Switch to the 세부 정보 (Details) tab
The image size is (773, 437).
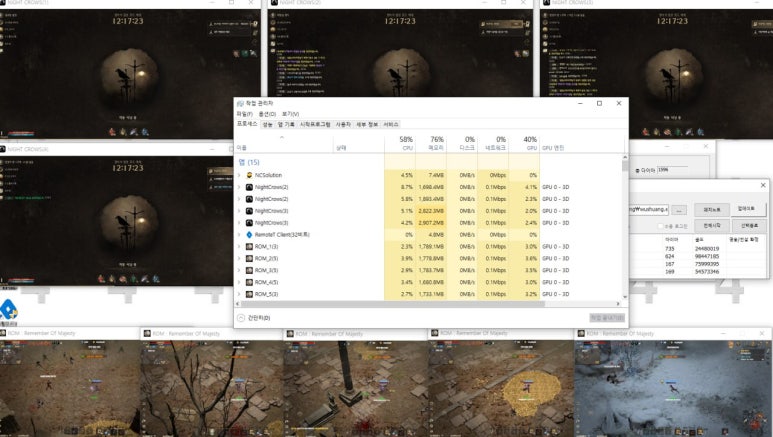click(367, 124)
